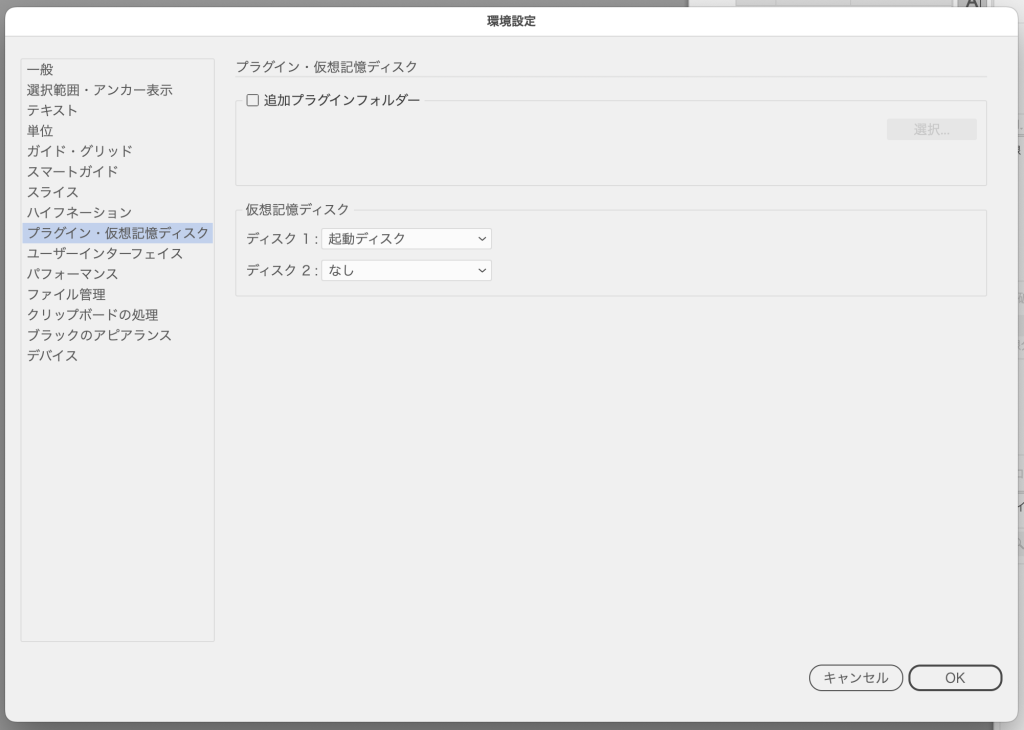Open ユーザーインターフェイス settings
This screenshot has width=1024, height=730.
(105, 254)
